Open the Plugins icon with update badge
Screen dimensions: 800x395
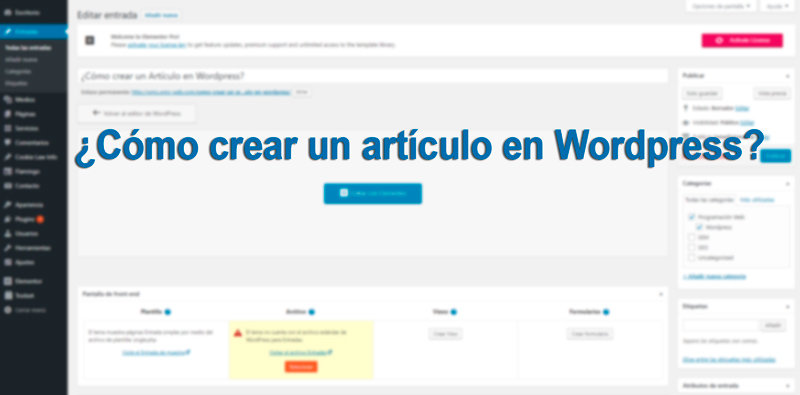[7, 219]
